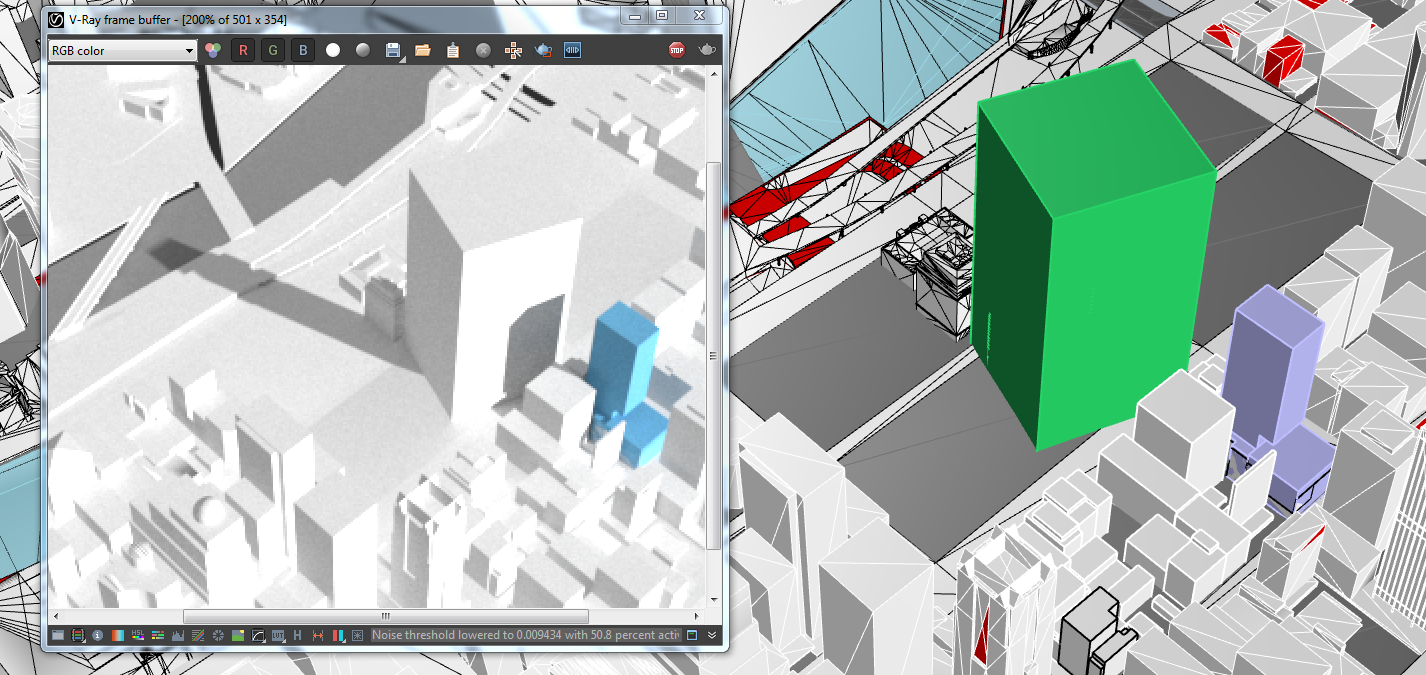The height and width of the screenshot is (675, 1426).
Task: Open the save image options flyout arrow
Action: [401, 58]
